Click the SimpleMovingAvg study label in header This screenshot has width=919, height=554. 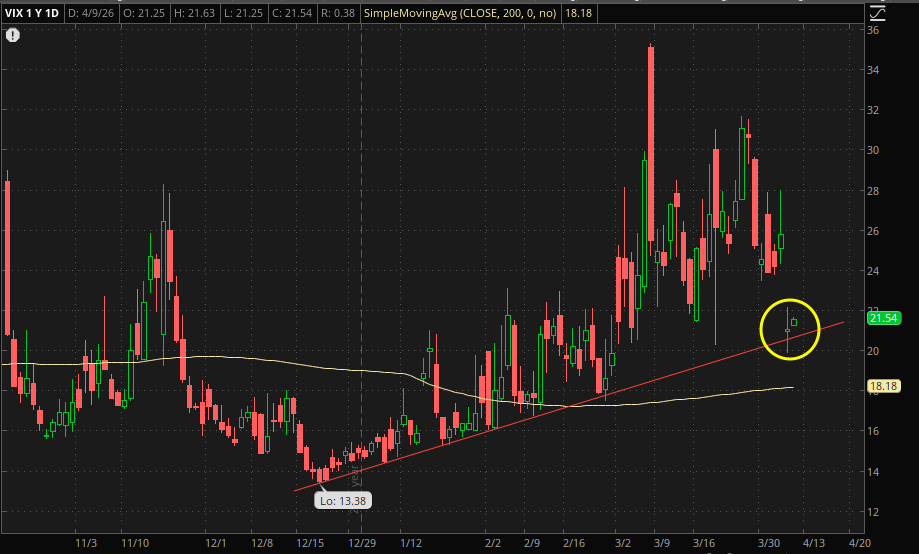click(x=460, y=13)
